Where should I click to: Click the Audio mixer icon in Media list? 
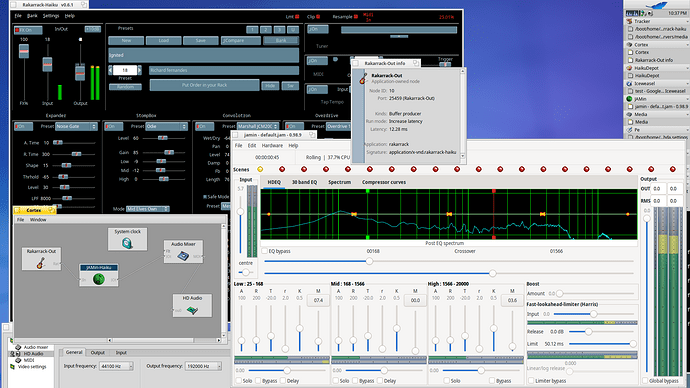tap(18, 347)
